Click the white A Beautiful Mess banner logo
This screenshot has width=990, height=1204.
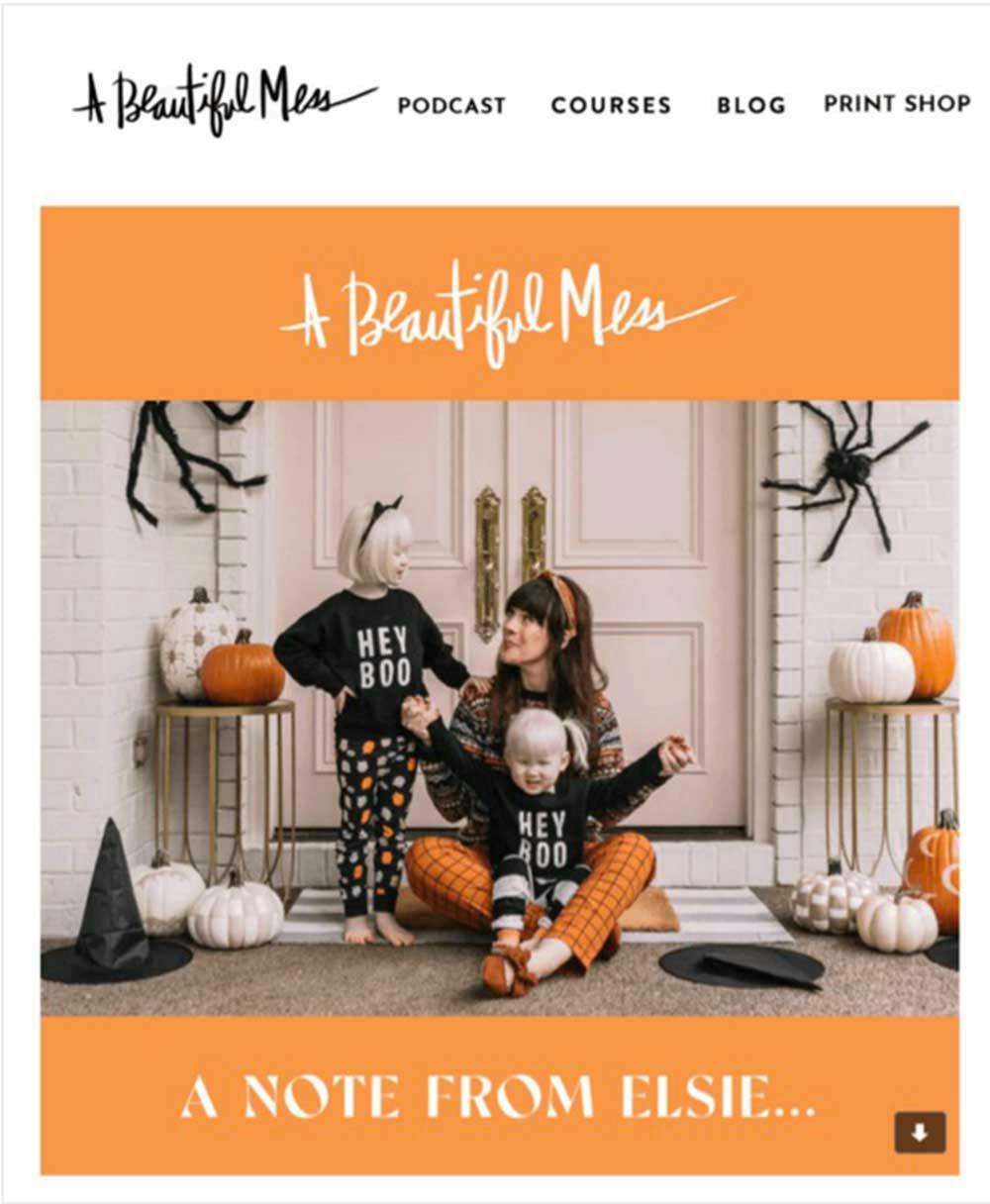[508, 315]
